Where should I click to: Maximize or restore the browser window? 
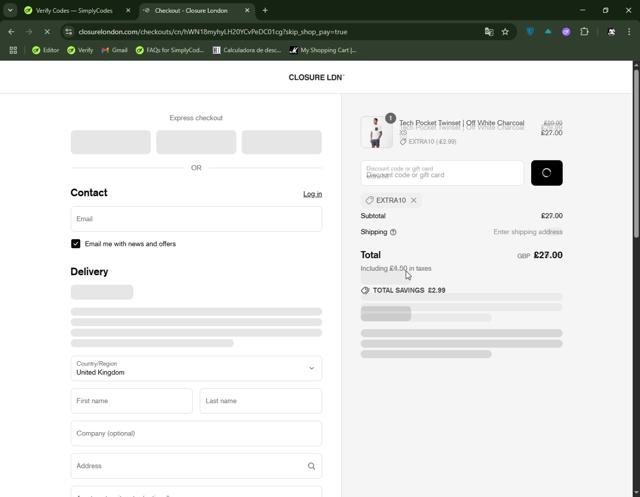click(605, 11)
